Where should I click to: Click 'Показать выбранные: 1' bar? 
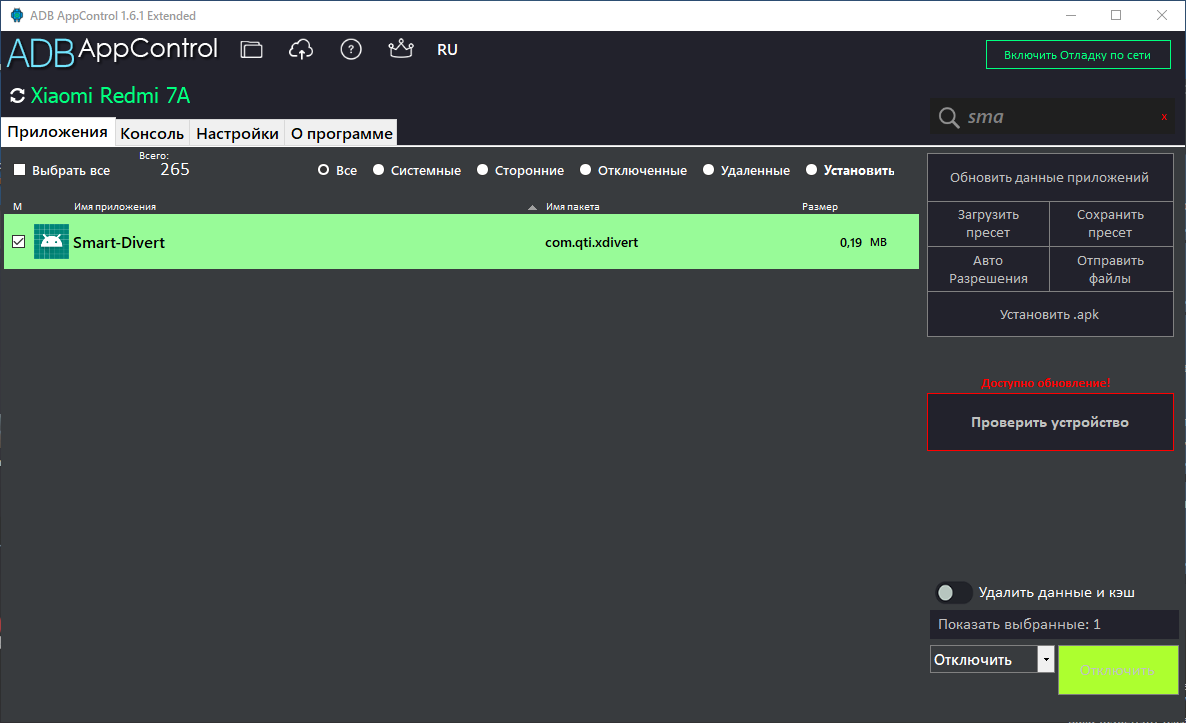pos(1054,625)
